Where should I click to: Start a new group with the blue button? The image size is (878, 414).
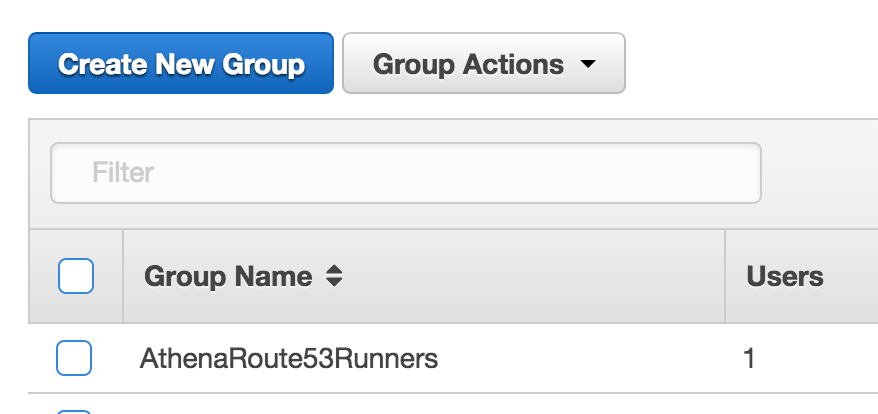[181, 64]
